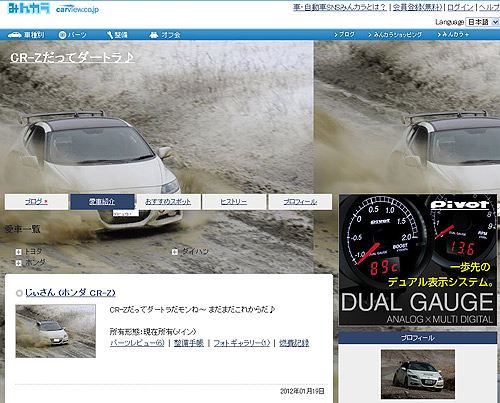Switch to the ブログ tab
Image resolution: width=500 pixels, height=403 pixels.
tap(36, 202)
